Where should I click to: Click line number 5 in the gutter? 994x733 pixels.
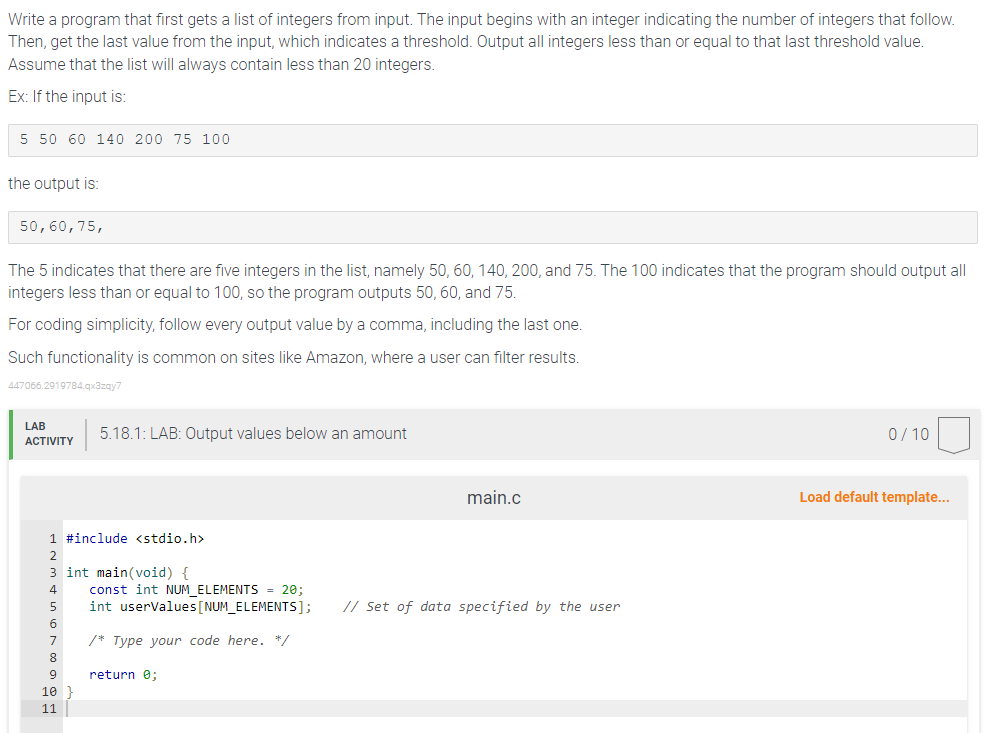coord(52,606)
